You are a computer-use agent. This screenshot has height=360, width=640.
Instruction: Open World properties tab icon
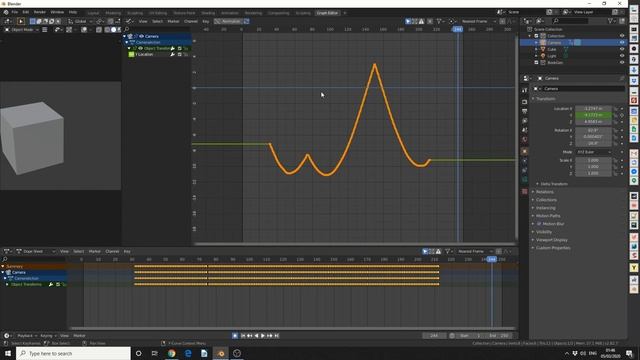tap(524, 140)
